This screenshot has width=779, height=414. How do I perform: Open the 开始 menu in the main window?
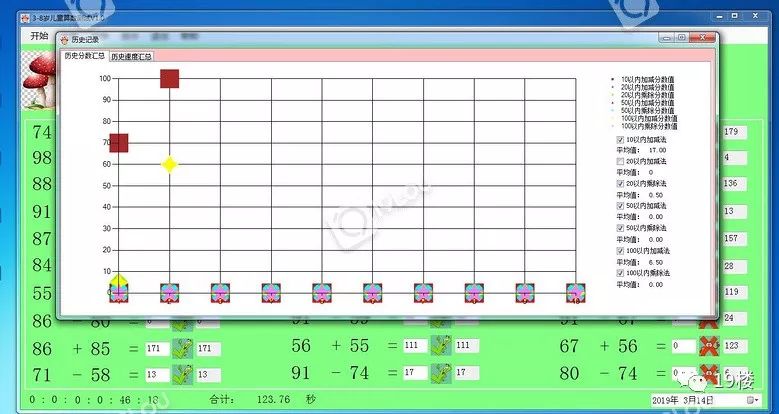39,36
